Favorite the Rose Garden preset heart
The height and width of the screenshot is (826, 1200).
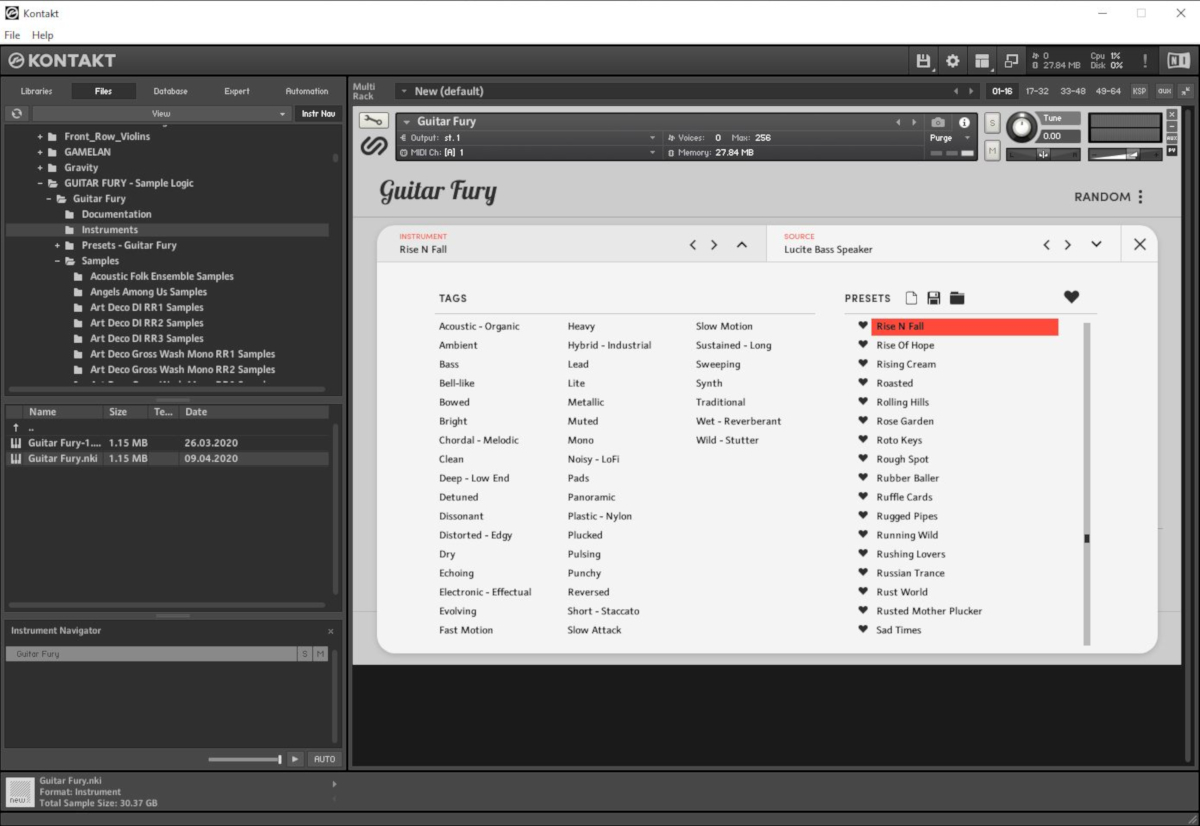(863, 421)
